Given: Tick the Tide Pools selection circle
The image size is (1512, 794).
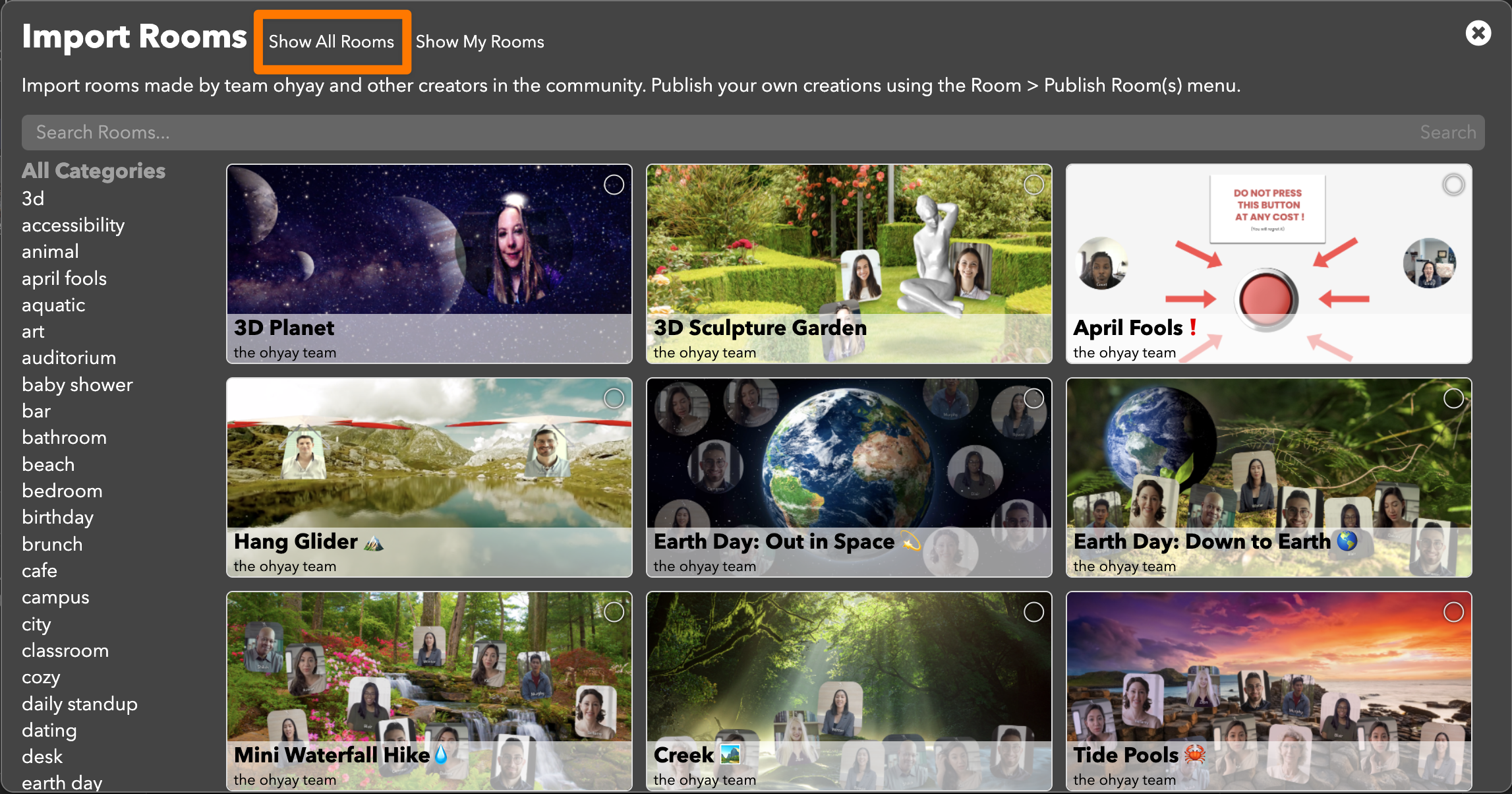Looking at the screenshot, I should pos(1453,612).
